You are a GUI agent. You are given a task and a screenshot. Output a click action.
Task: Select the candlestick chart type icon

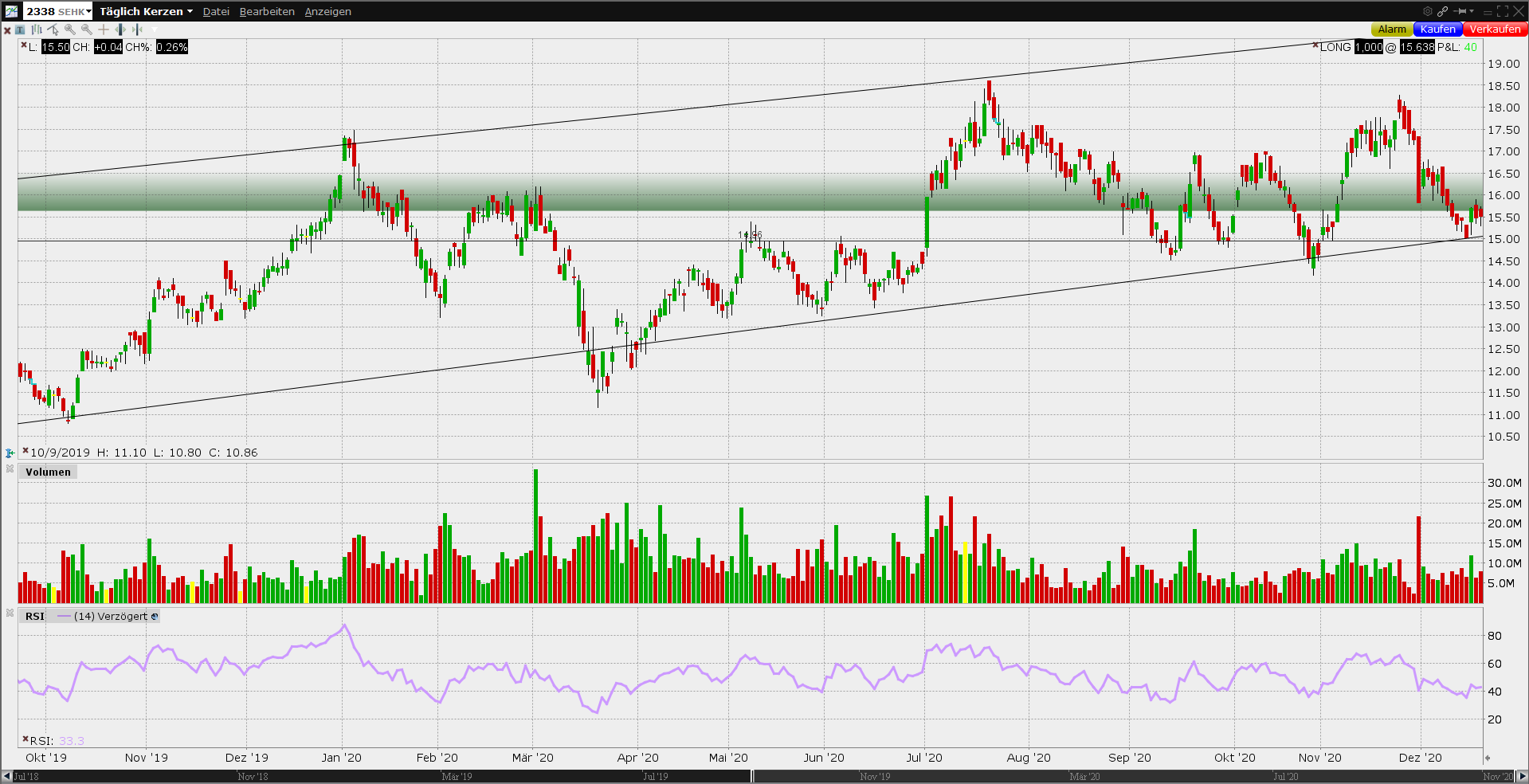point(37,29)
